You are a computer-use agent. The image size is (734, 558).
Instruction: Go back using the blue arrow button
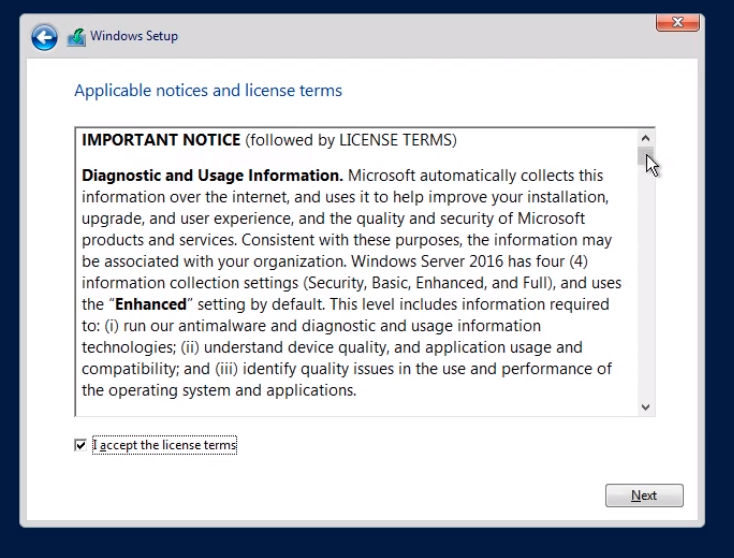[x=44, y=37]
